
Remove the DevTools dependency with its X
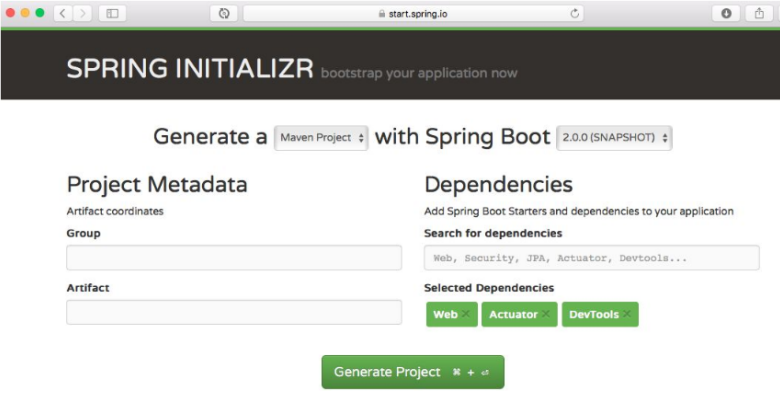pos(627,314)
